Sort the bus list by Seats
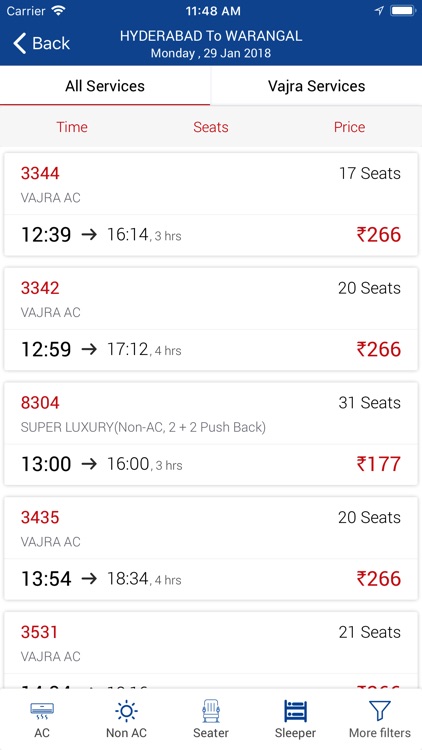Screen dimensions: 422x750 point(211,127)
